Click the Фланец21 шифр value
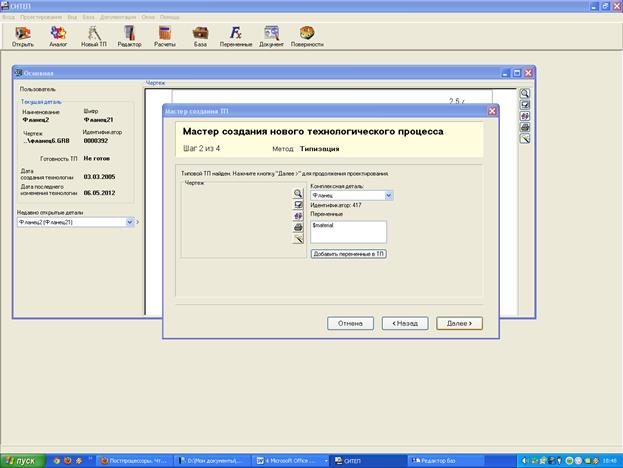The height and width of the screenshot is (468, 623). point(99,120)
